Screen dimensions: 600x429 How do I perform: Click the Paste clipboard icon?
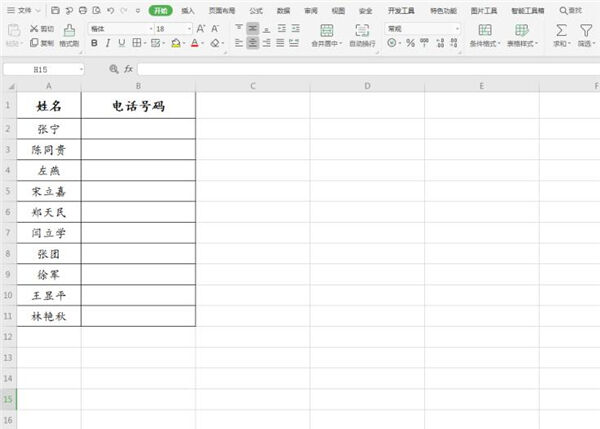pyautogui.click(x=14, y=30)
